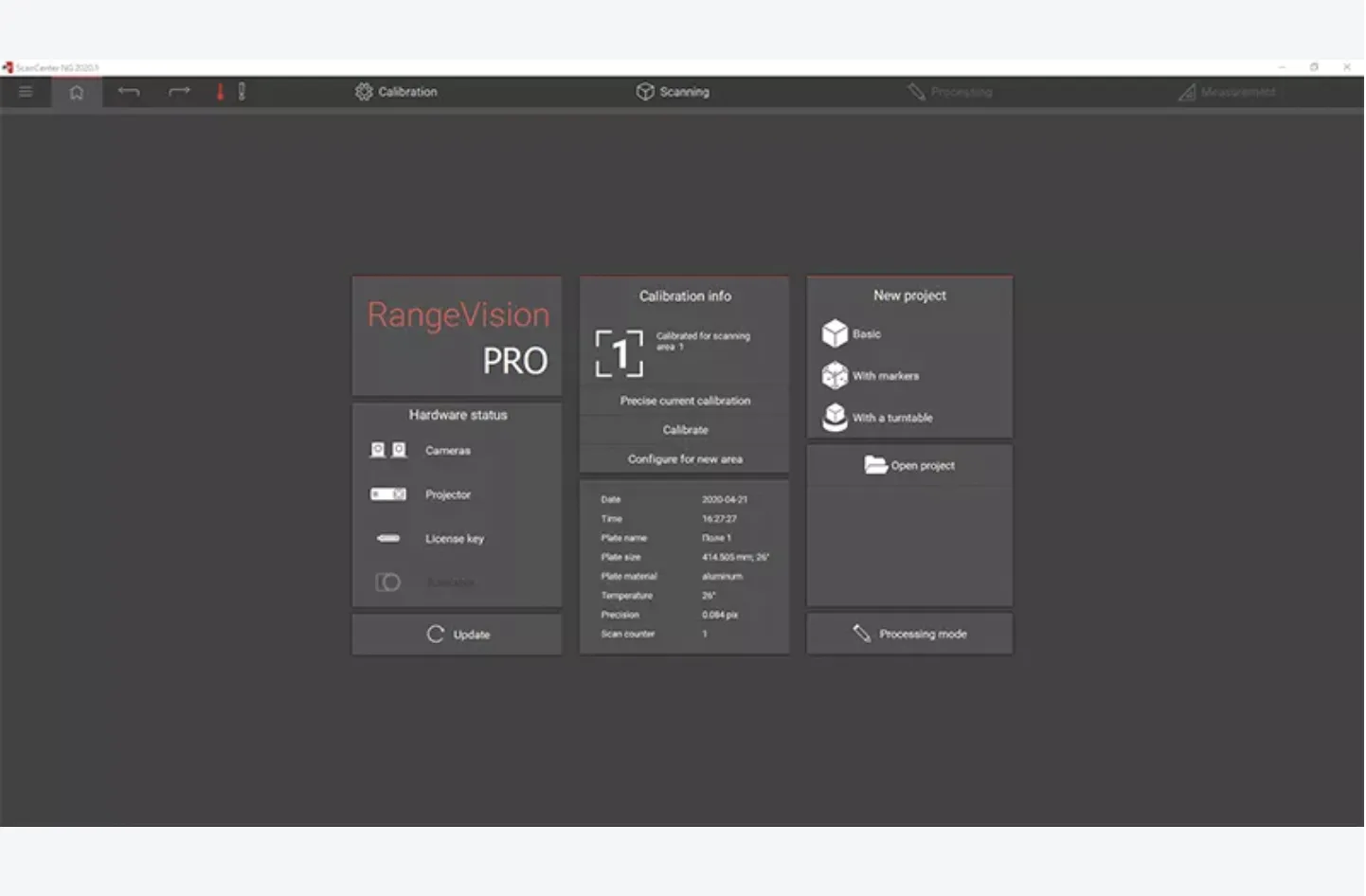Click the scanning area 1 bracket icon
Viewport: 1366px width, 896px height.
pos(620,353)
